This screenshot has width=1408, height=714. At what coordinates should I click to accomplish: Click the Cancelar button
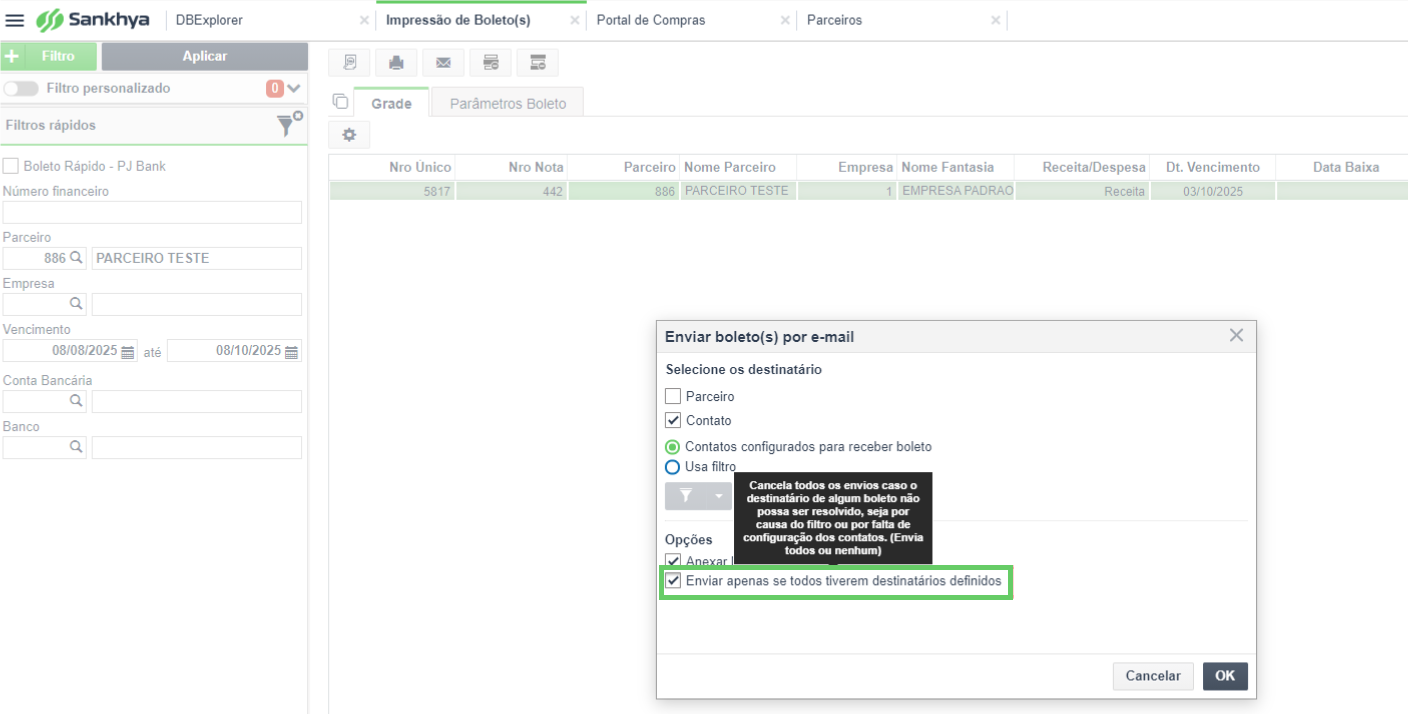coord(1153,676)
